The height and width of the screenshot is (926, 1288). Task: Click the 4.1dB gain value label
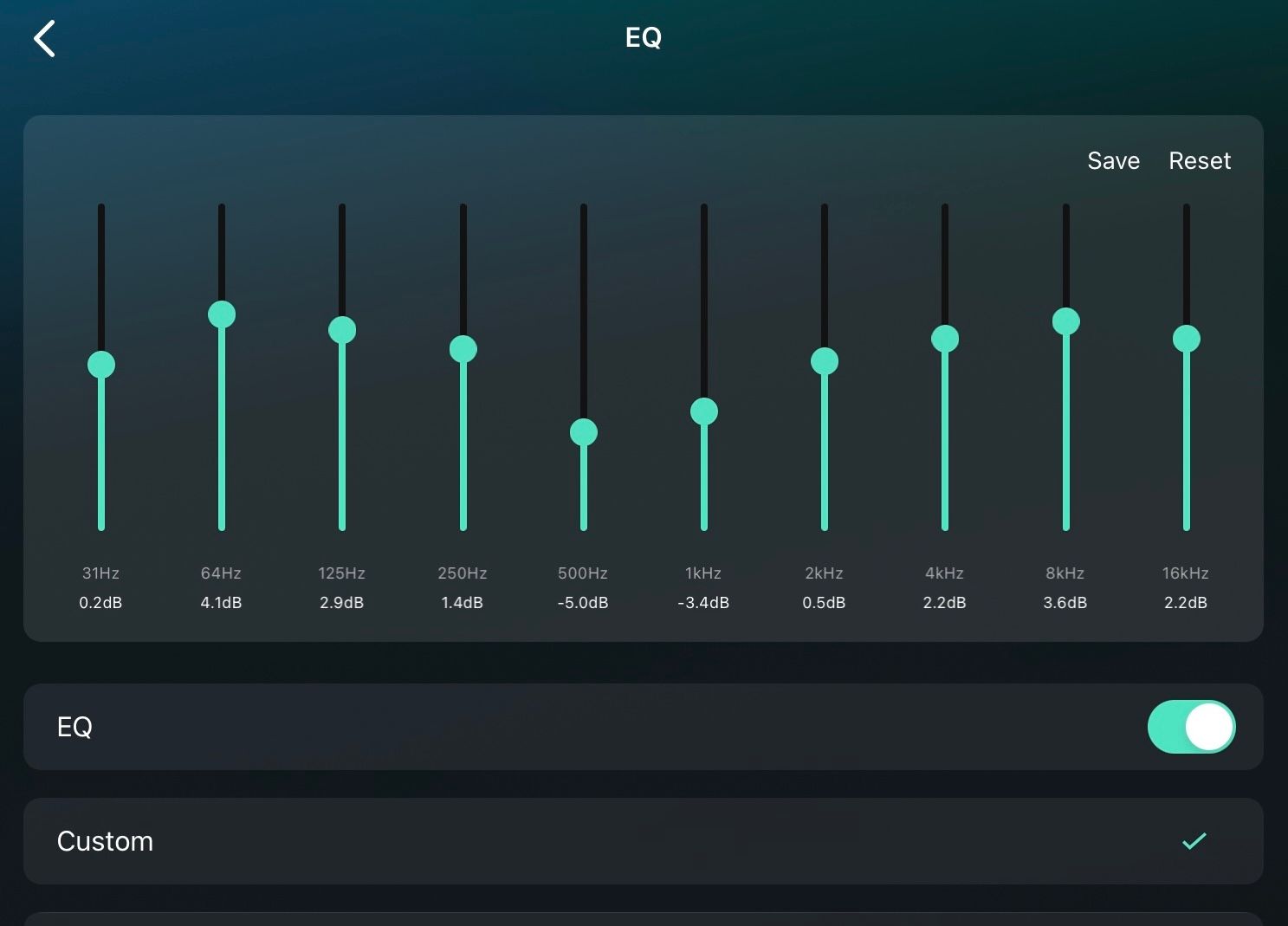[x=221, y=603]
